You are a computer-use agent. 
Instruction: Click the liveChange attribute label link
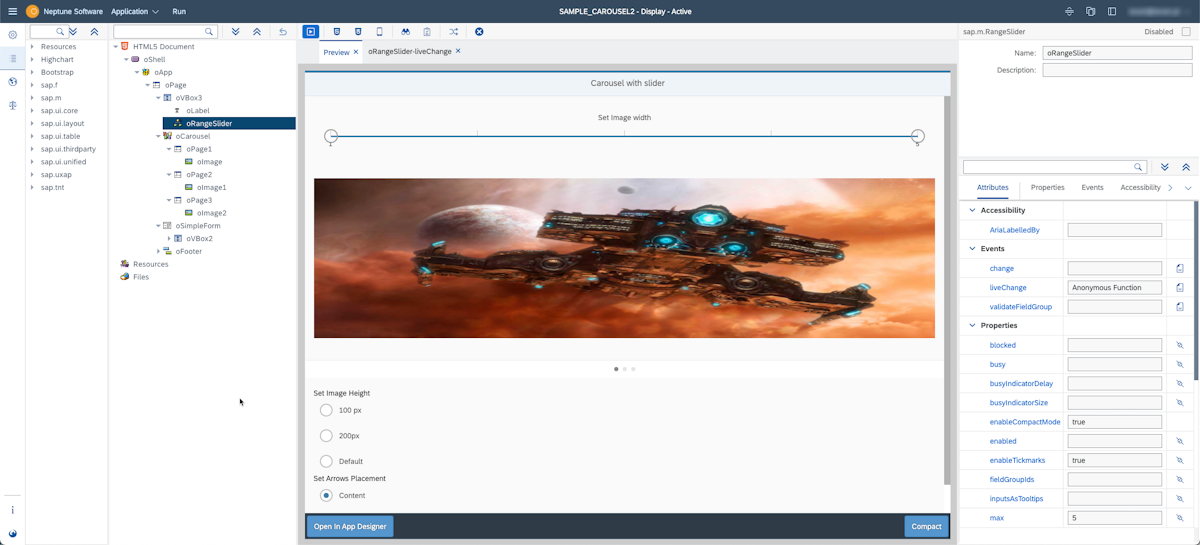tap(1008, 288)
